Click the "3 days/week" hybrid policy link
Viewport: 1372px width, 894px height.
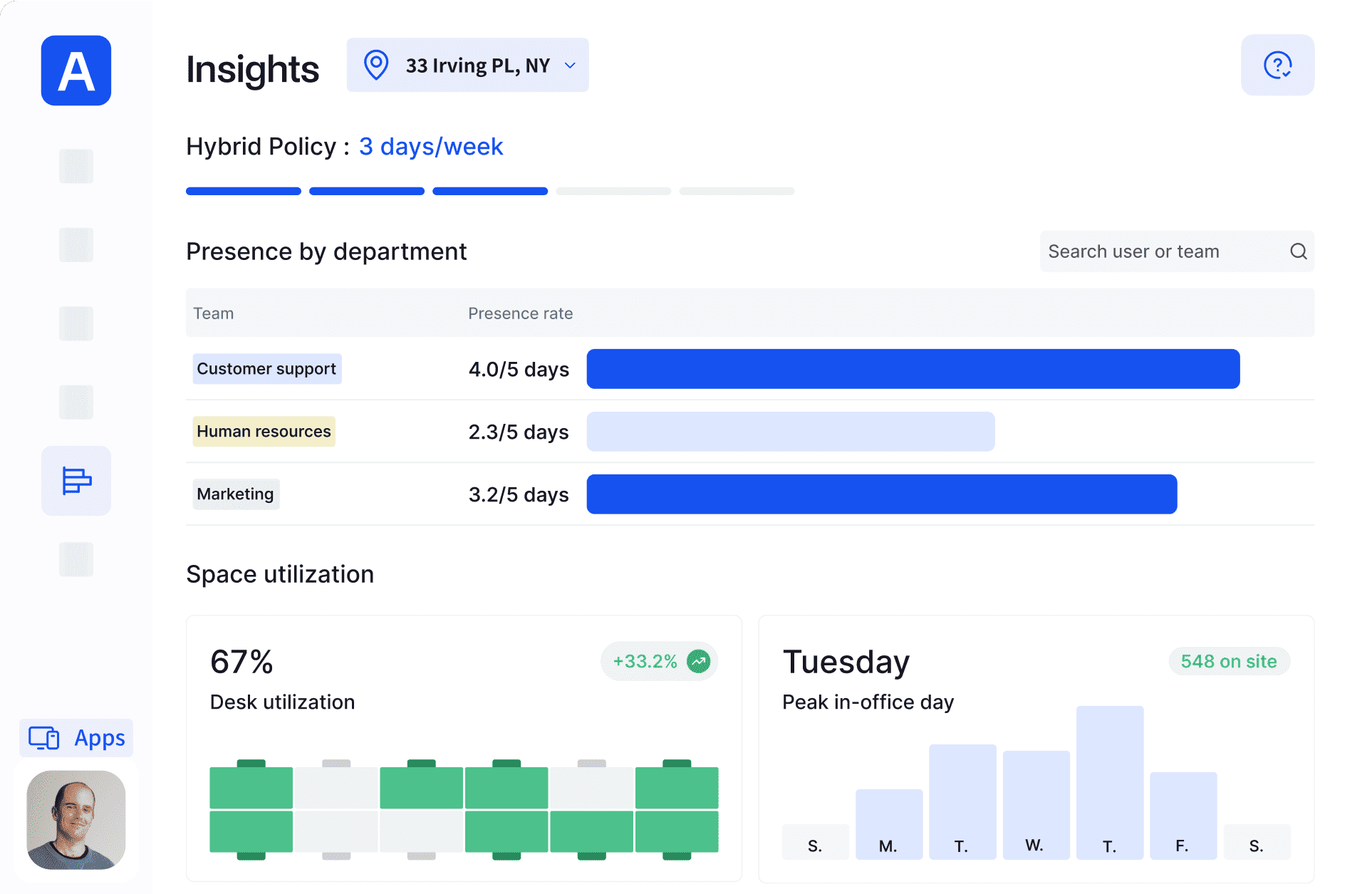click(430, 147)
